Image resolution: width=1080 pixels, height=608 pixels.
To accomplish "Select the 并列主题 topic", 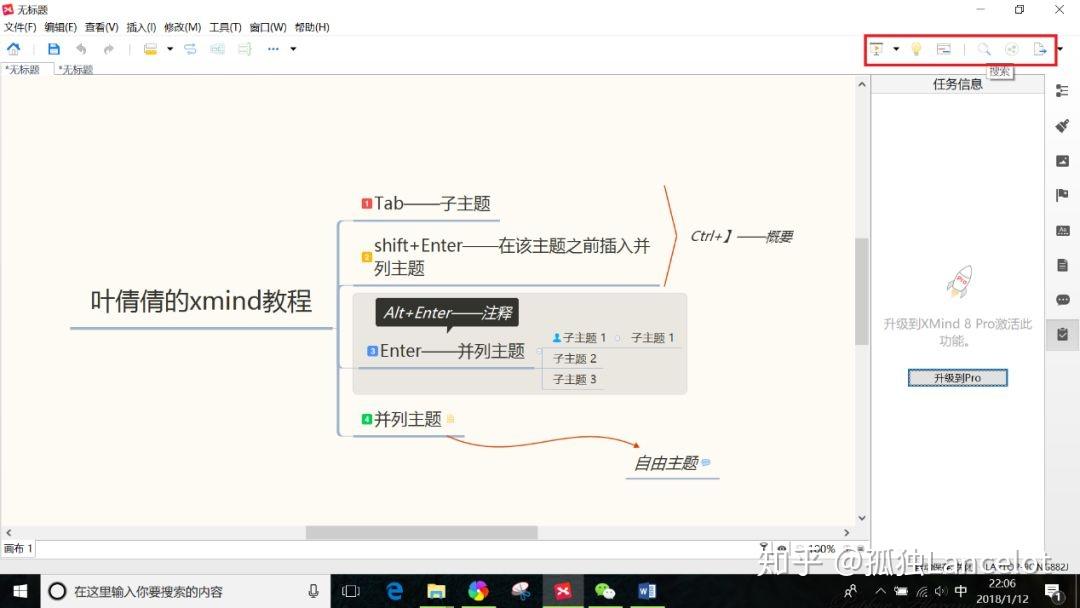I will (408, 419).
